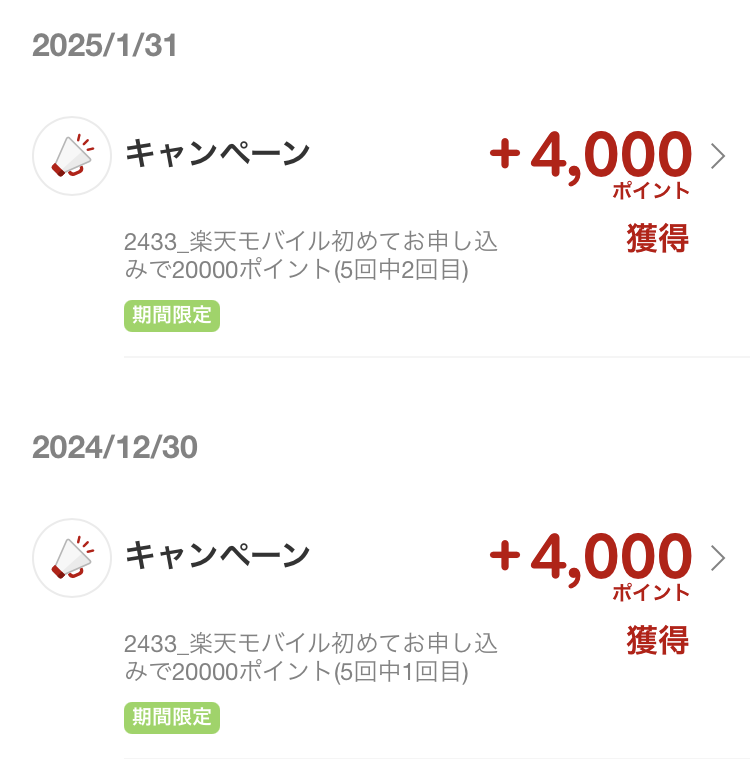Click the megaphone icon in the 2024/12/30 entry
The height and width of the screenshot is (759, 750).
click(x=72, y=558)
